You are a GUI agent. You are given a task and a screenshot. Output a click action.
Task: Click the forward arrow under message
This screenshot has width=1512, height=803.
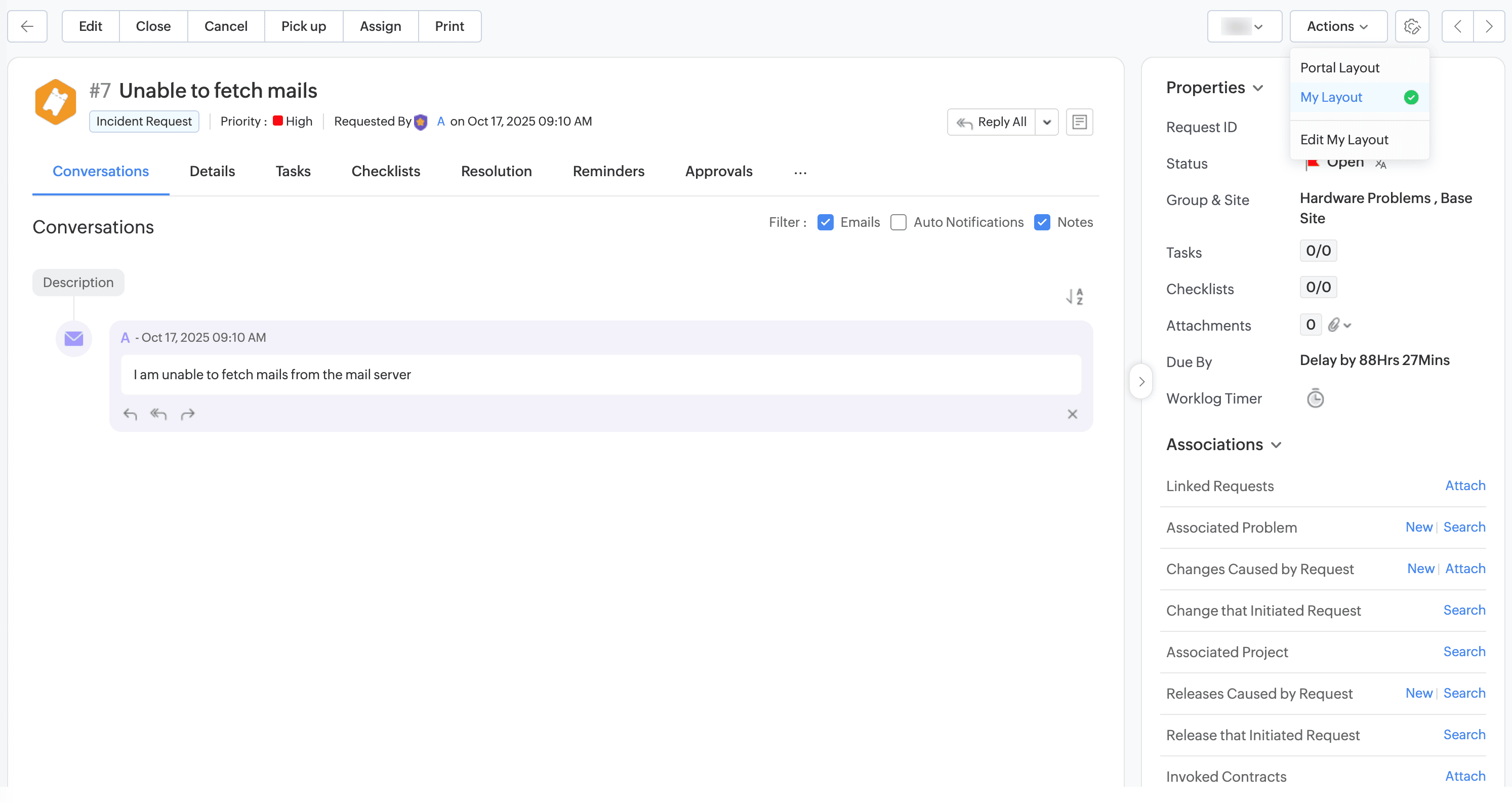pyautogui.click(x=188, y=415)
